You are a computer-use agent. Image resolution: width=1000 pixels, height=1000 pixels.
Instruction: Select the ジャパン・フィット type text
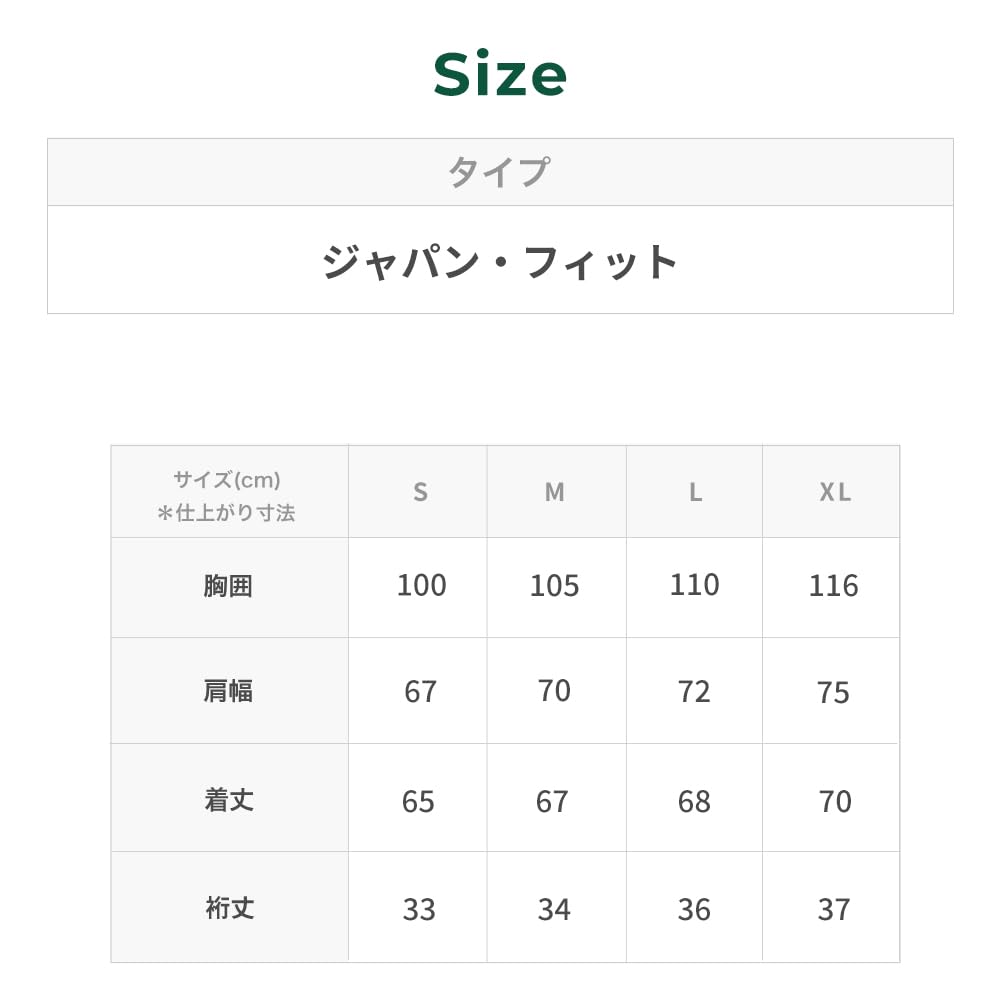point(499,262)
